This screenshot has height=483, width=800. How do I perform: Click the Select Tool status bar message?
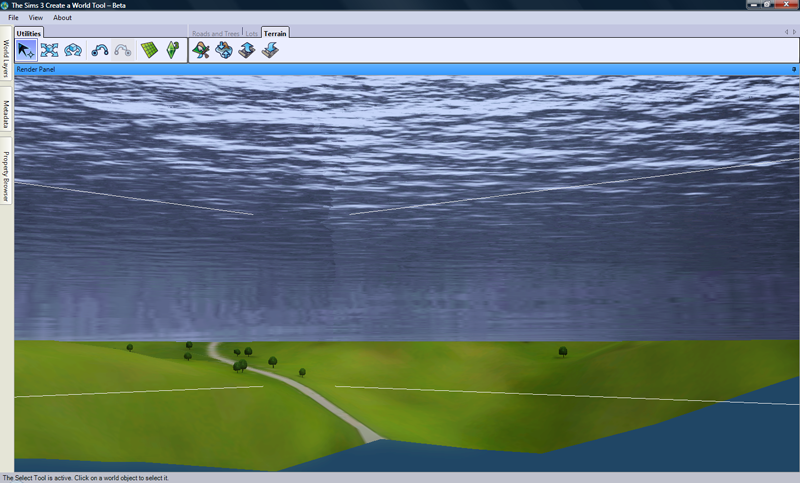tap(85, 478)
